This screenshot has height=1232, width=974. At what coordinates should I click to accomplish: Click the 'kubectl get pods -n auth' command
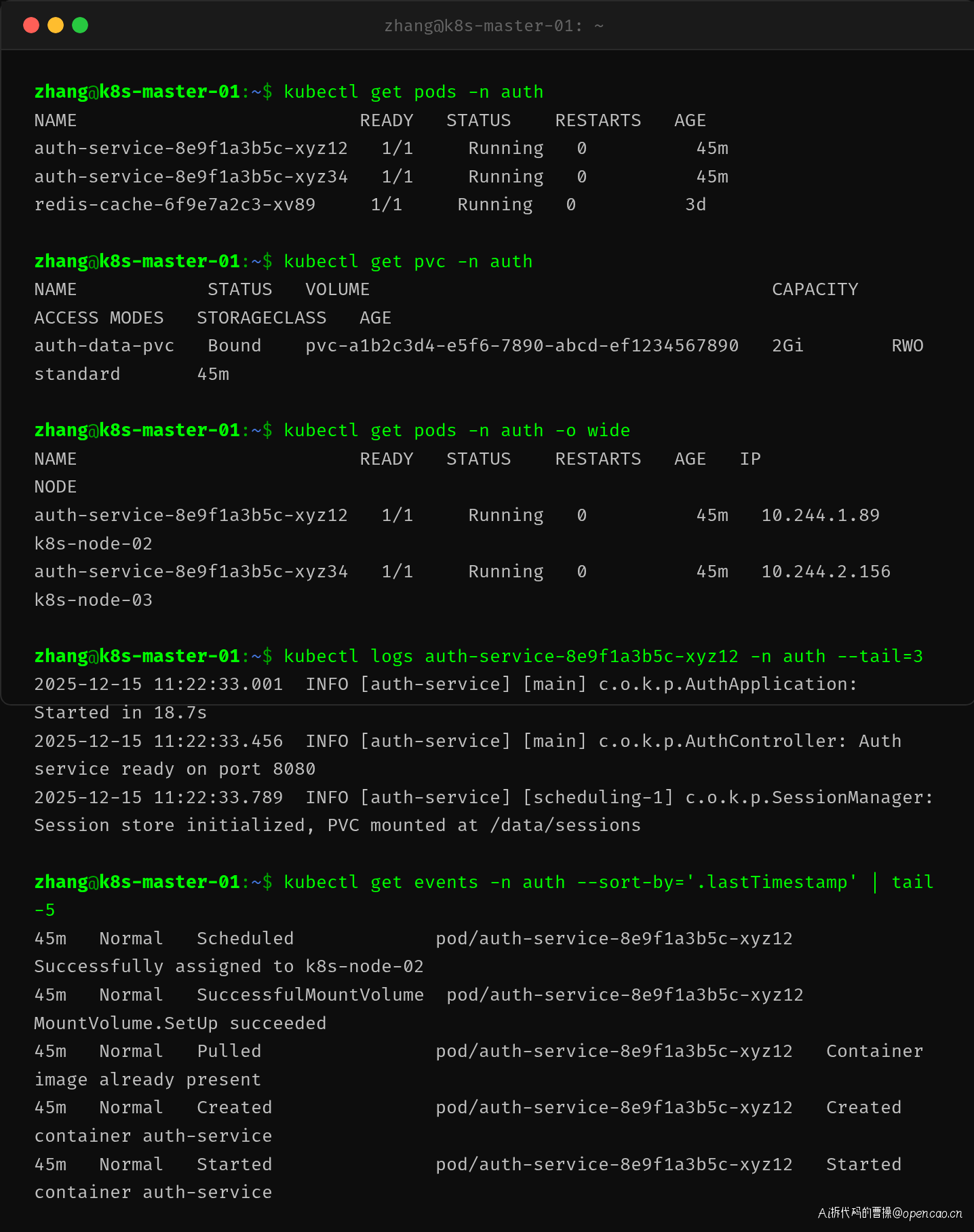tap(413, 92)
